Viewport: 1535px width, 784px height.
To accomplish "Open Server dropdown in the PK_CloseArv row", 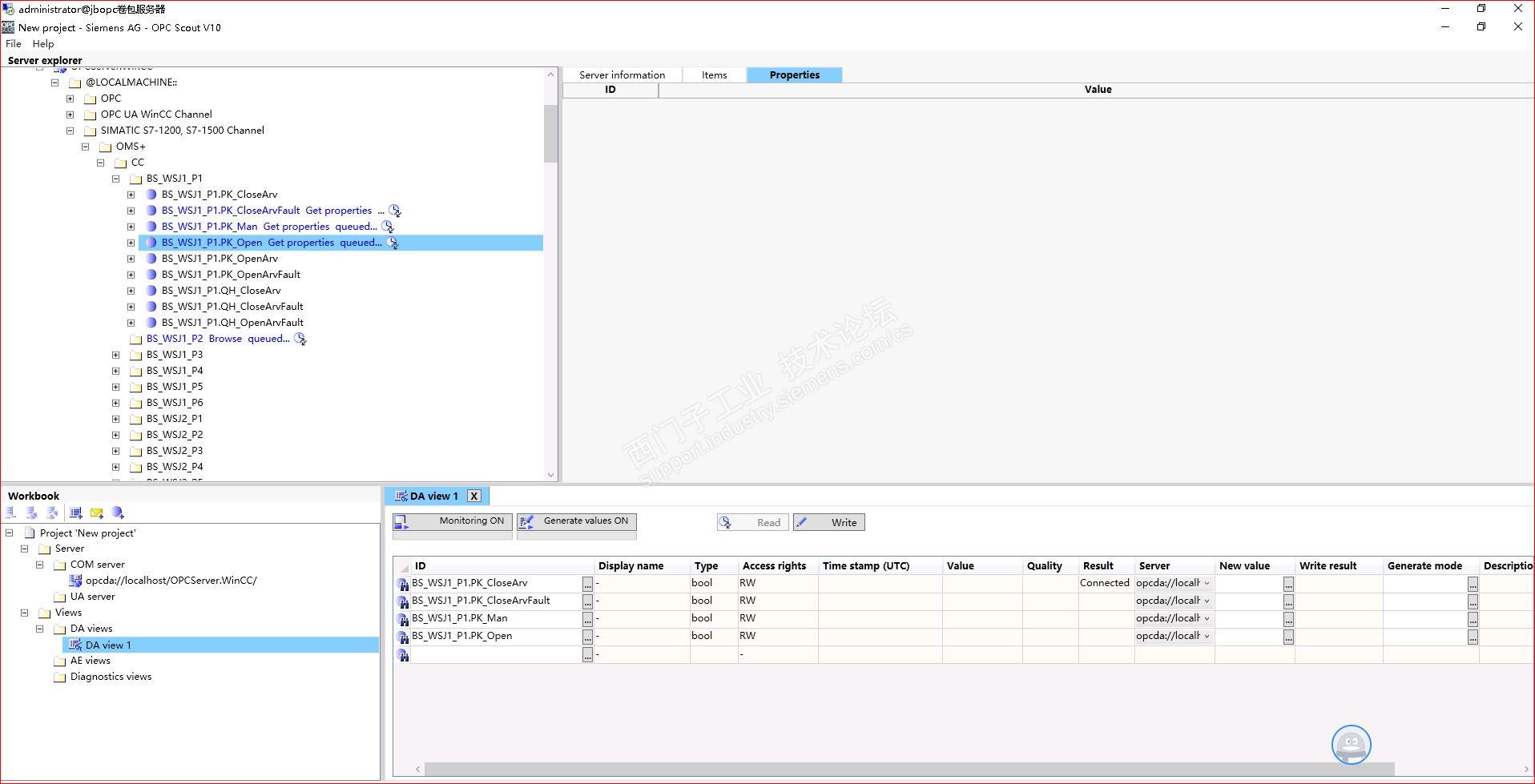I will (x=1207, y=583).
